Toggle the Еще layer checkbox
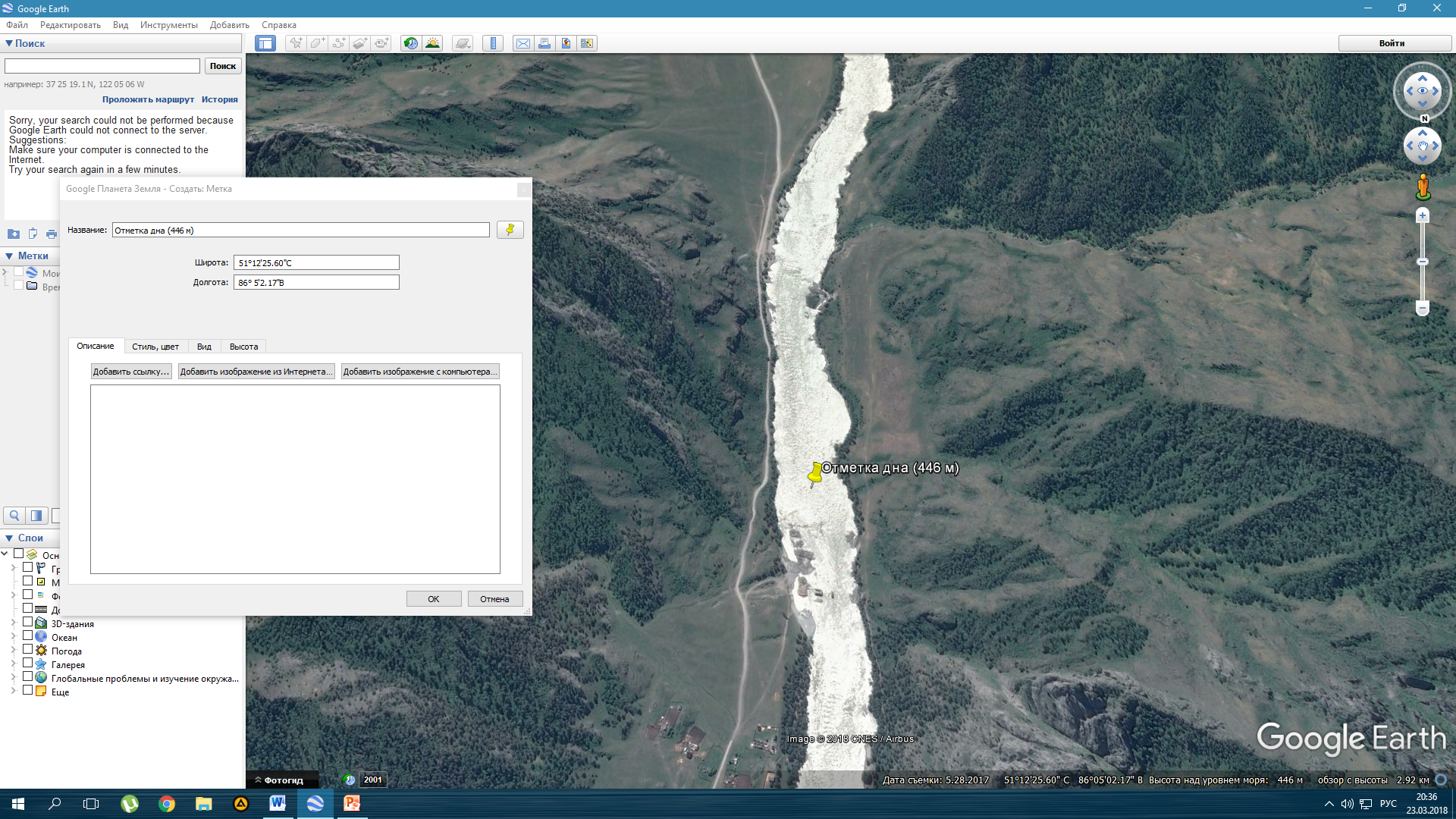The width and height of the screenshot is (1456, 819). coord(27,691)
